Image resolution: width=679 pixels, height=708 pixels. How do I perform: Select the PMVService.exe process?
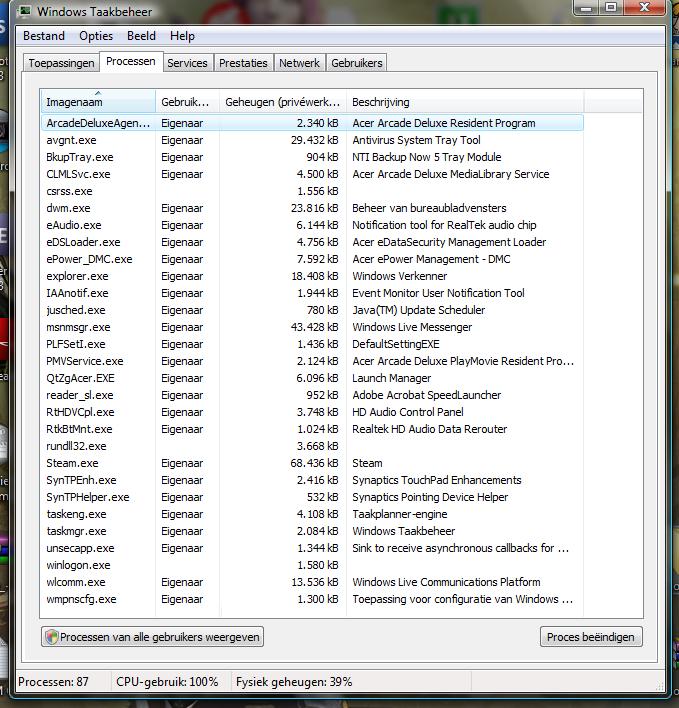312,361
